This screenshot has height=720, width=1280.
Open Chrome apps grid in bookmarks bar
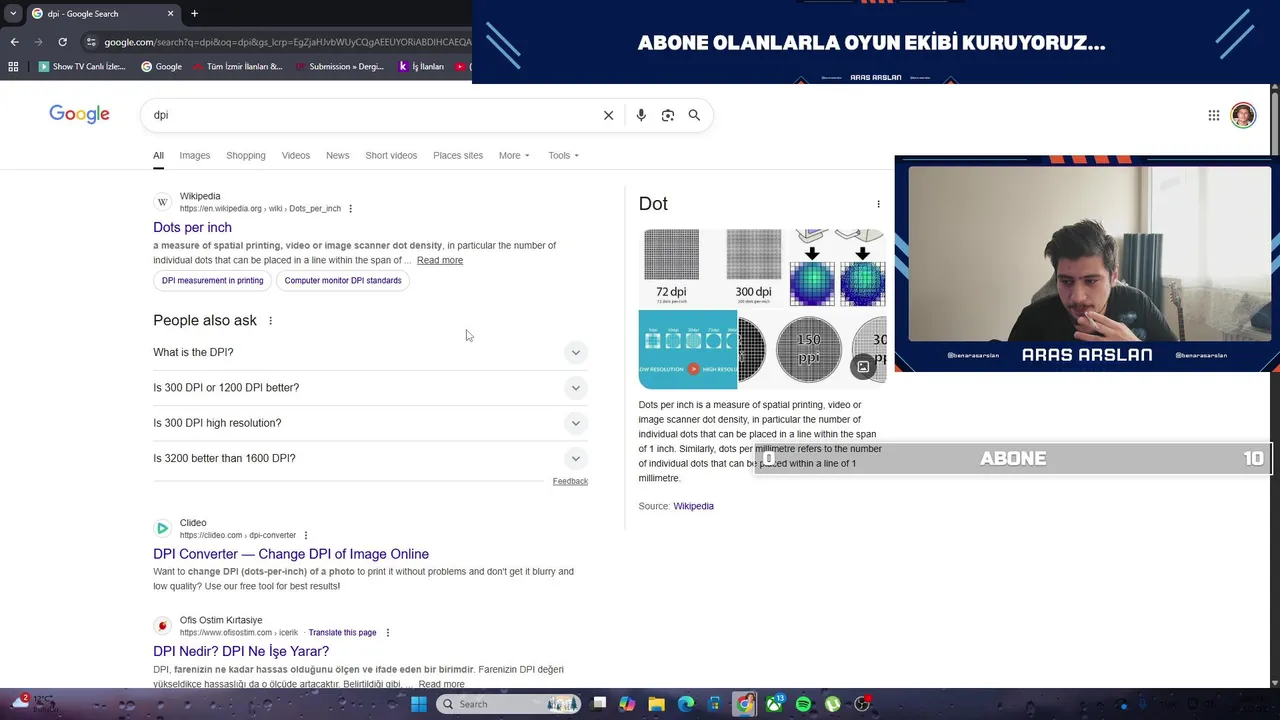[13, 67]
